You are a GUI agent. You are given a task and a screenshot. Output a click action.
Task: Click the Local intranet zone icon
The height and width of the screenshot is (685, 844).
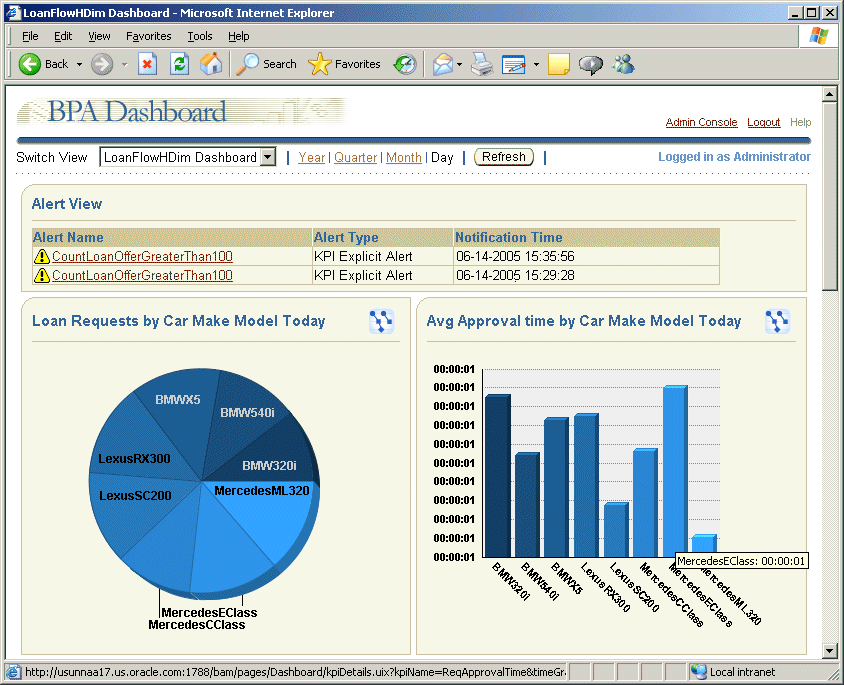698,672
